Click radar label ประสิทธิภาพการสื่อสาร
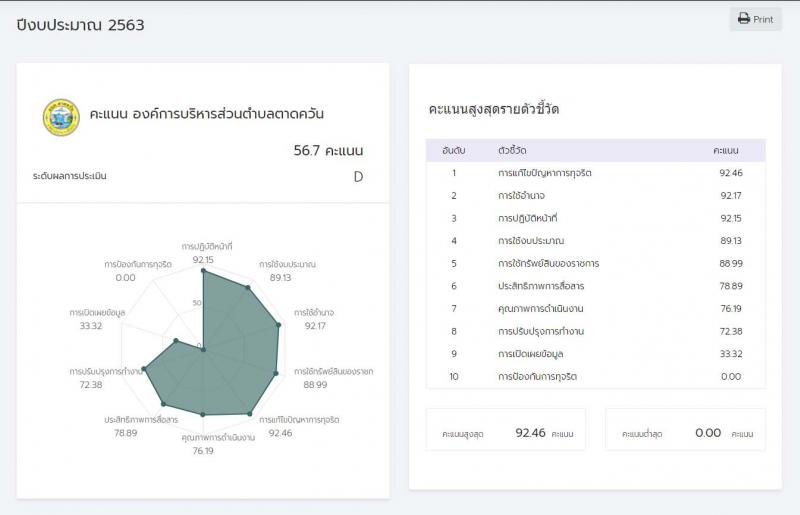800x515 pixels. click(x=141, y=420)
